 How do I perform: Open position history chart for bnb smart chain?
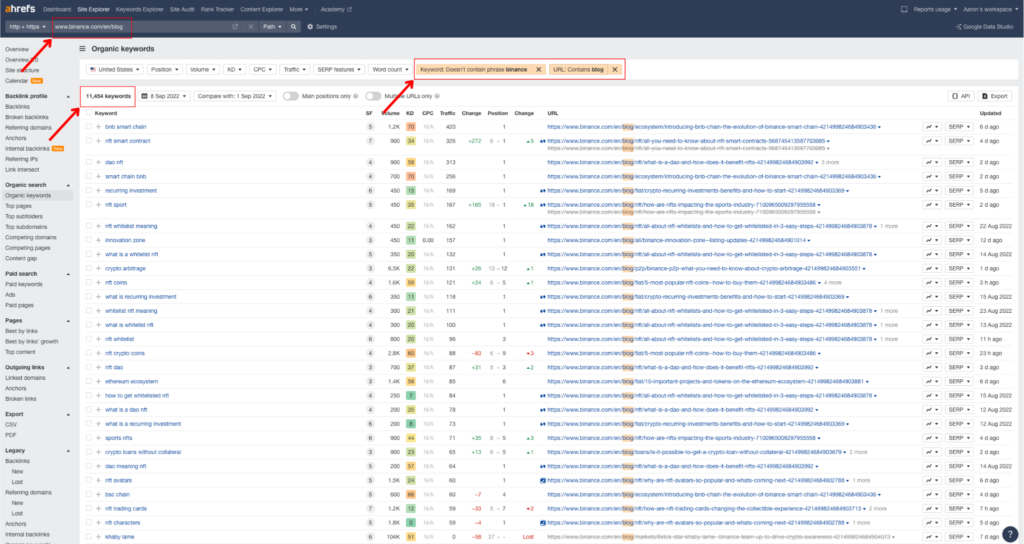tap(929, 127)
